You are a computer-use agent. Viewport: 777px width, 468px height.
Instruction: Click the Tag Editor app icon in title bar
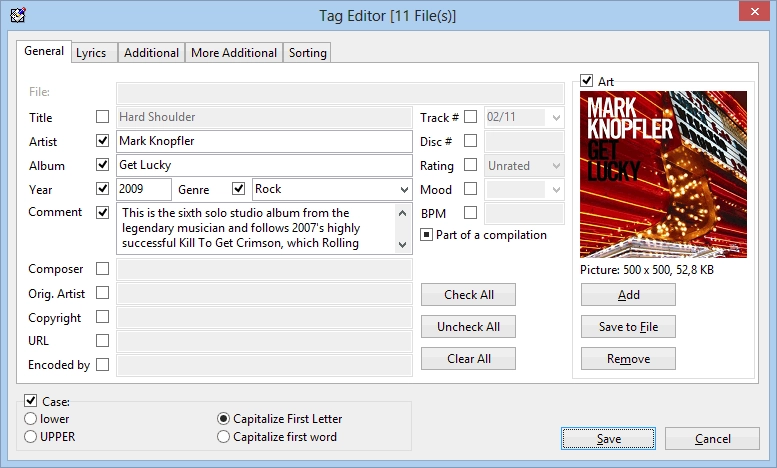[x=18, y=15]
